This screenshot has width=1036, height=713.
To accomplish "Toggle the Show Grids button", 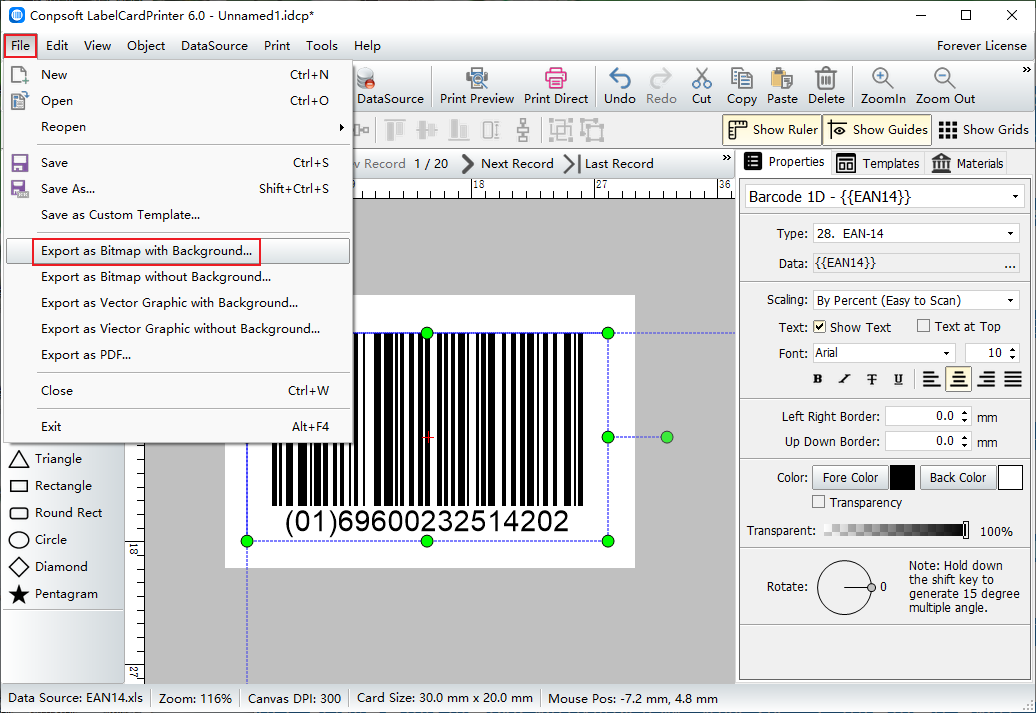I will 984,130.
